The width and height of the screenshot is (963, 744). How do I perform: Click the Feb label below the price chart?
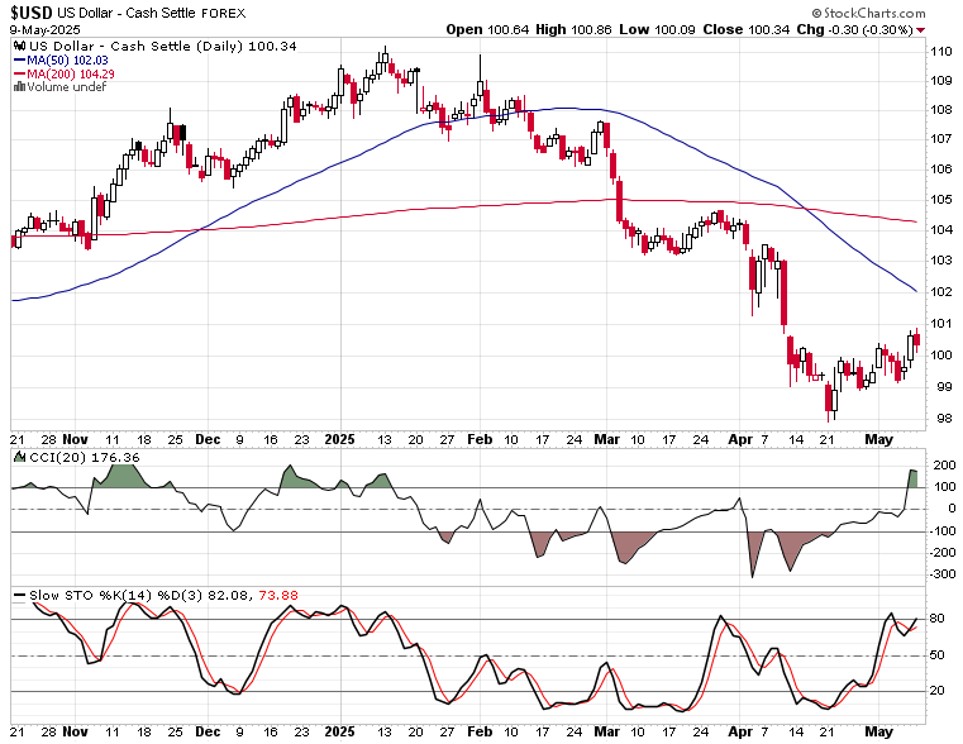pos(480,439)
